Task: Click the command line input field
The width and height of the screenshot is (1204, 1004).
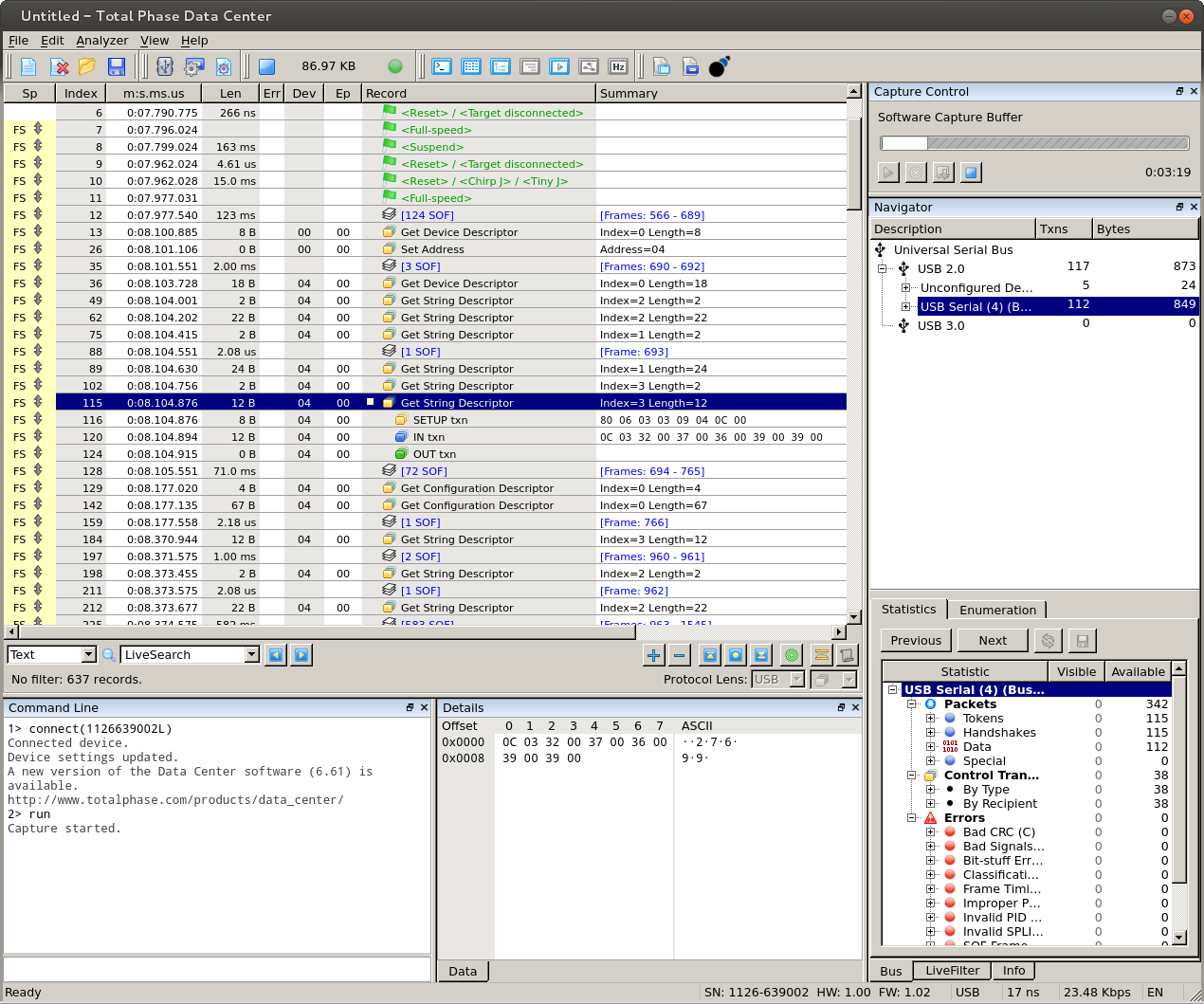Action: (x=217, y=969)
